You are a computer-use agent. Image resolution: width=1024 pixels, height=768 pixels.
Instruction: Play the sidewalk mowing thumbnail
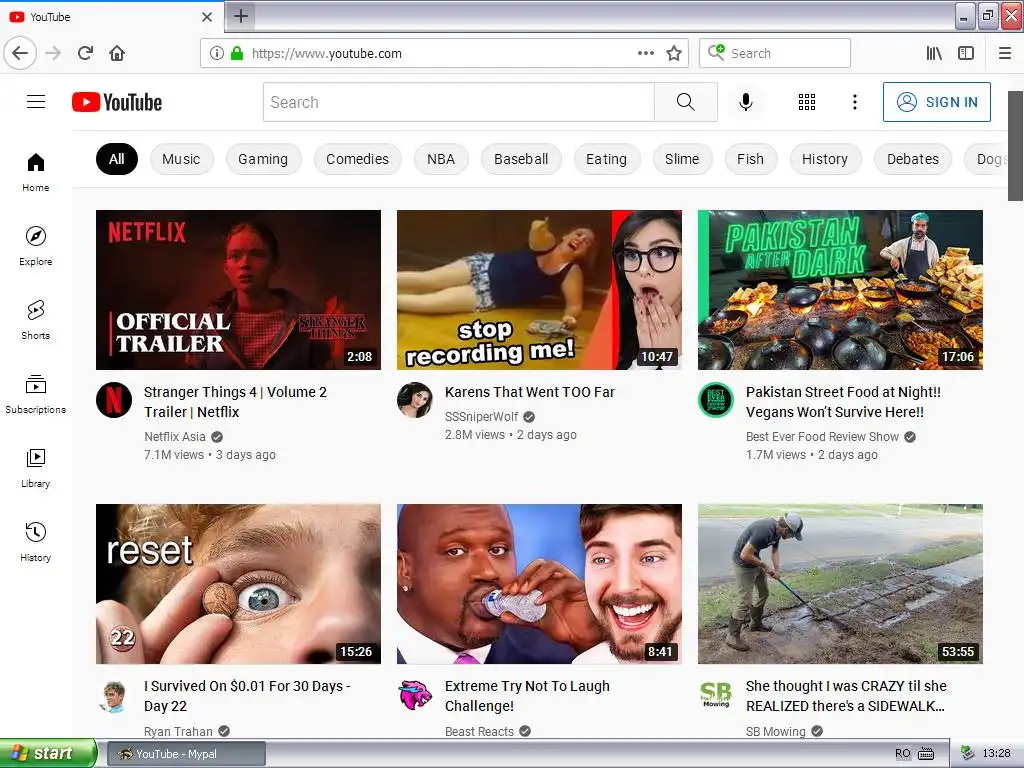click(x=840, y=584)
